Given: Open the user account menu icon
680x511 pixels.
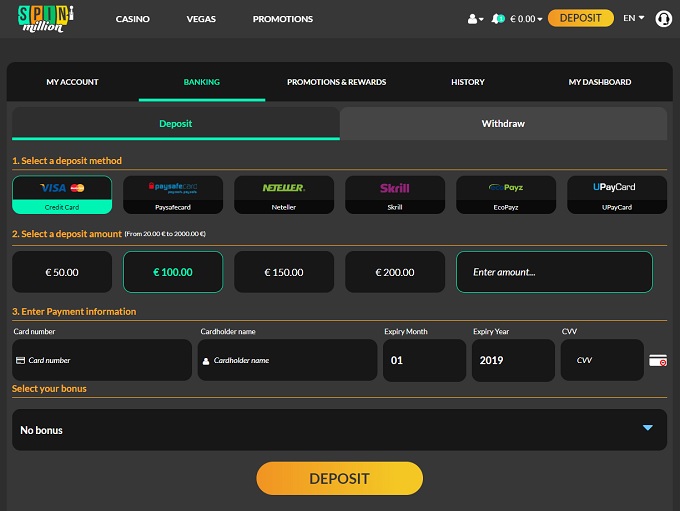Looking at the screenshot, I should click(474, 19).
